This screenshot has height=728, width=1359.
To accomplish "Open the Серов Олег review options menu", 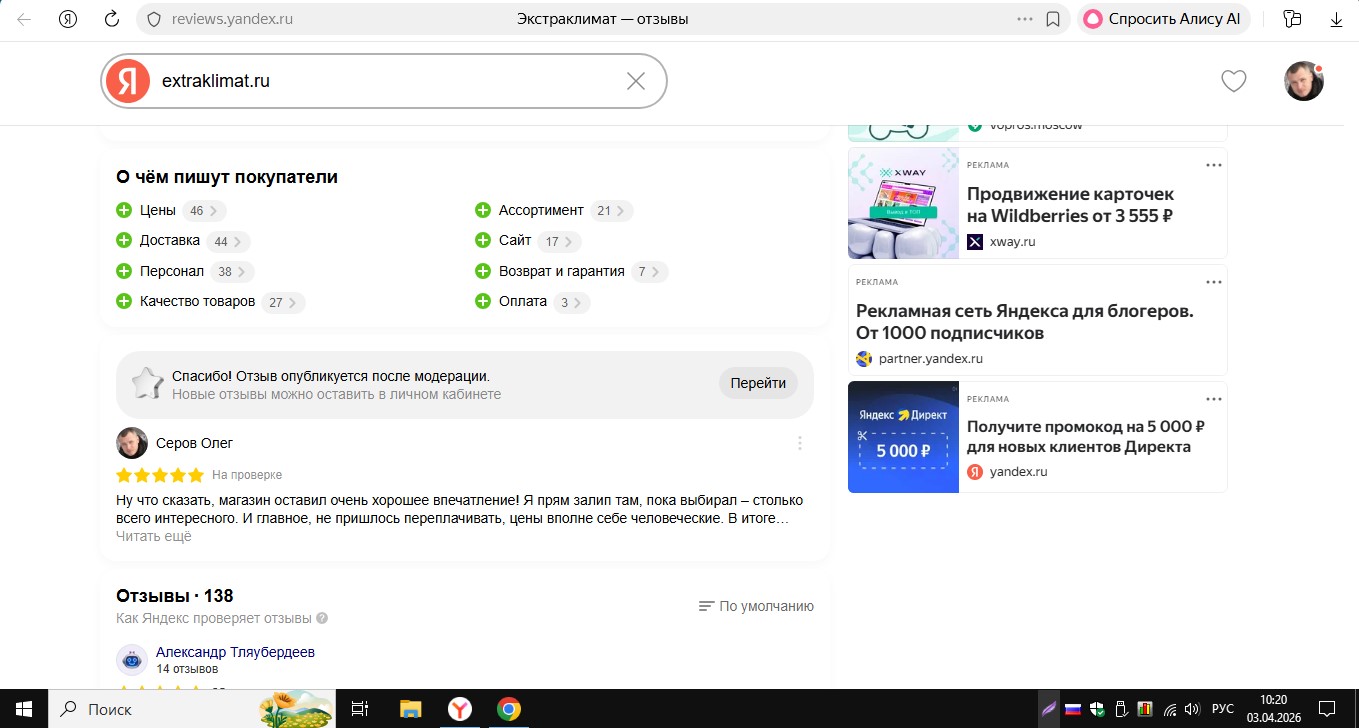I will click(x=799, y=443).
